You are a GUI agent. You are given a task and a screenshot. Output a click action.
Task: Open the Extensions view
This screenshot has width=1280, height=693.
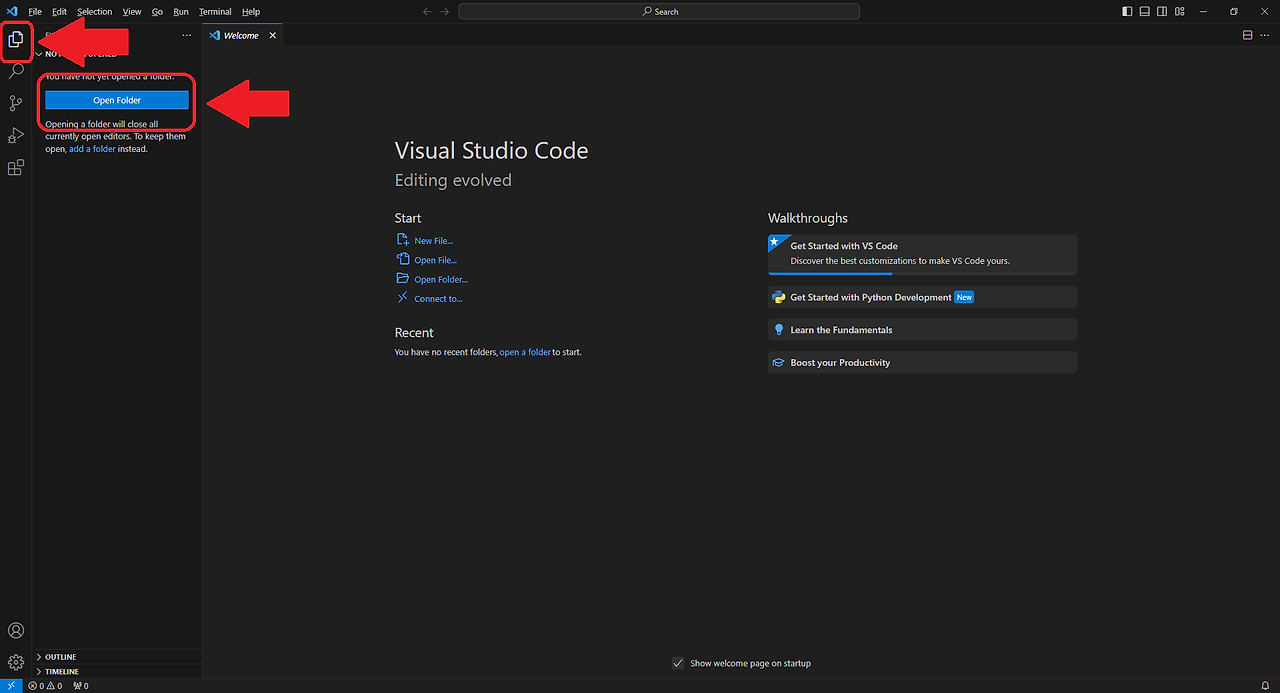point(16,167)
